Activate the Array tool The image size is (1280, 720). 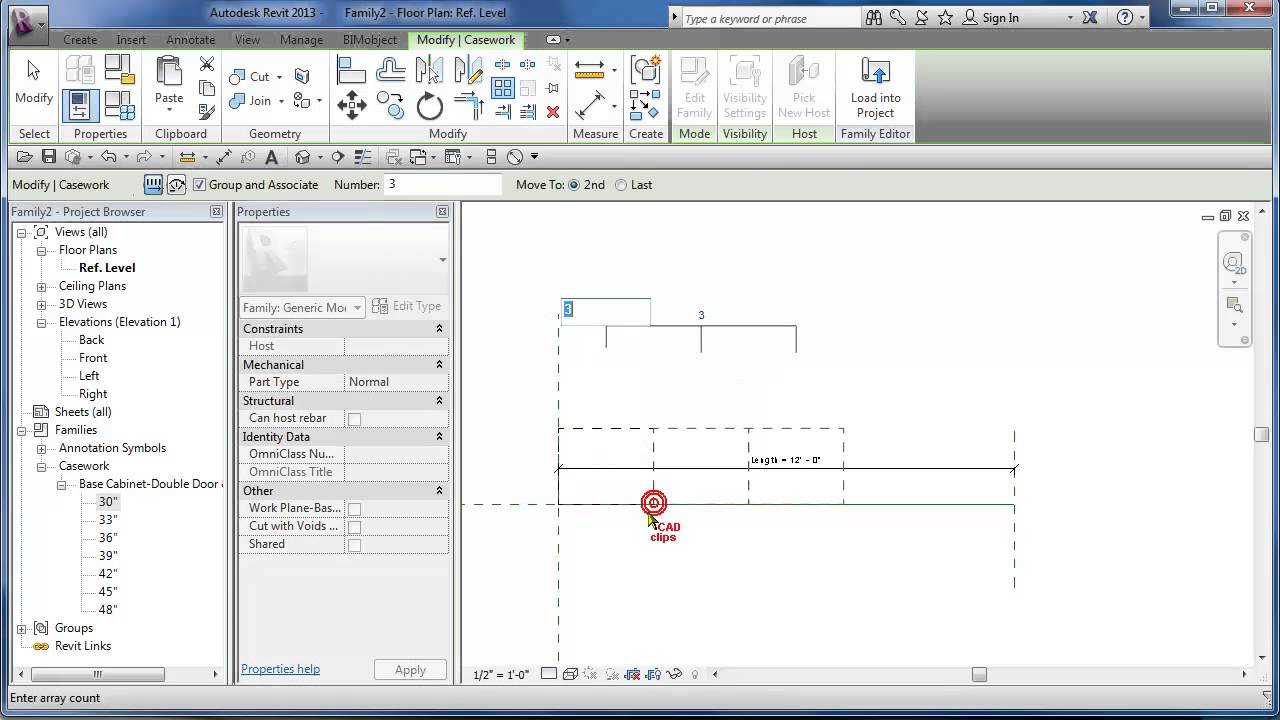(x=503, y=88)
